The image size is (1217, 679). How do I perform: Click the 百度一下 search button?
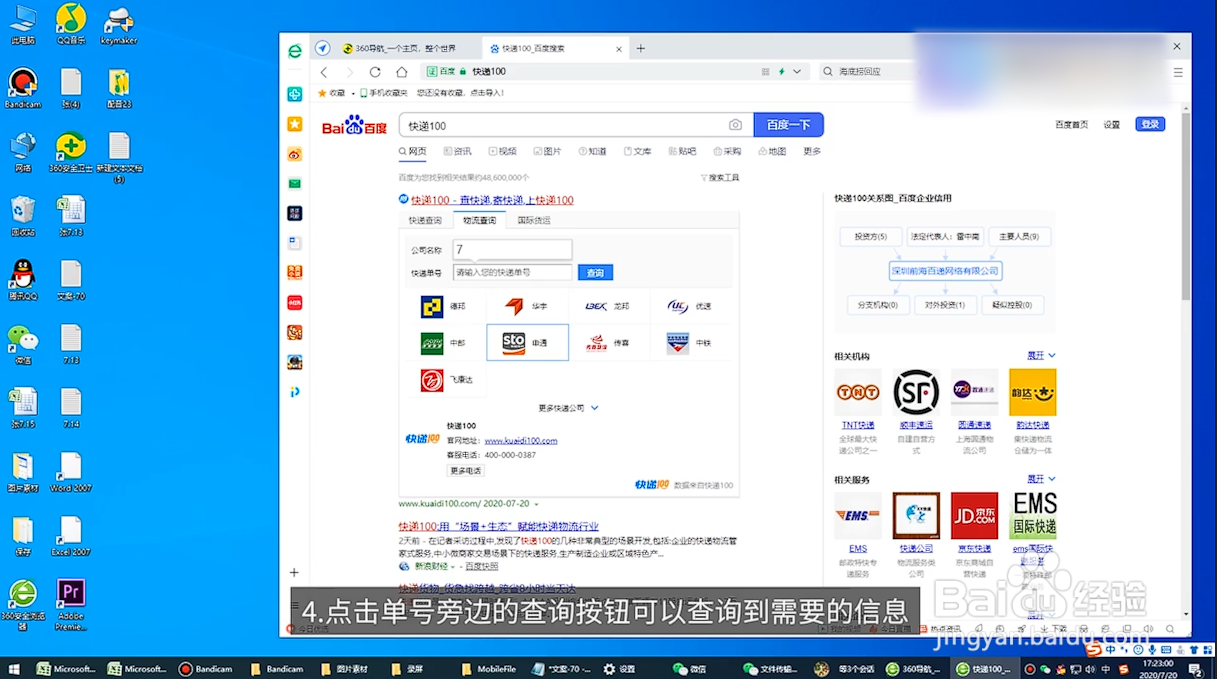[x=788, y=125]
